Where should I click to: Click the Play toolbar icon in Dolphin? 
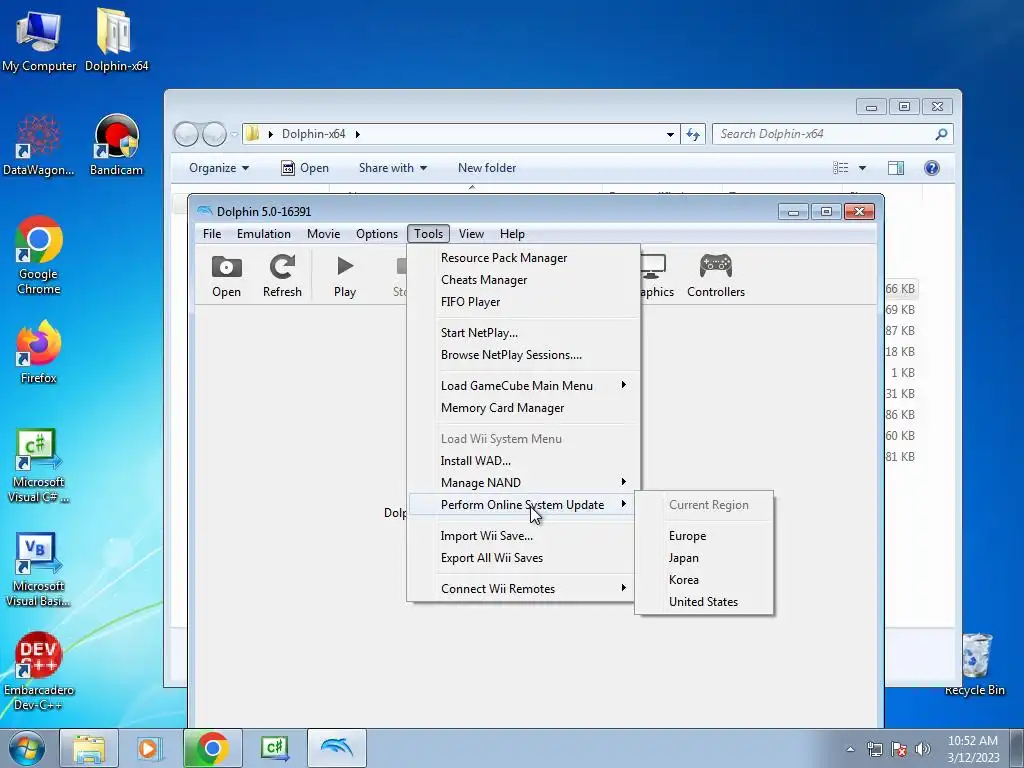345,276
